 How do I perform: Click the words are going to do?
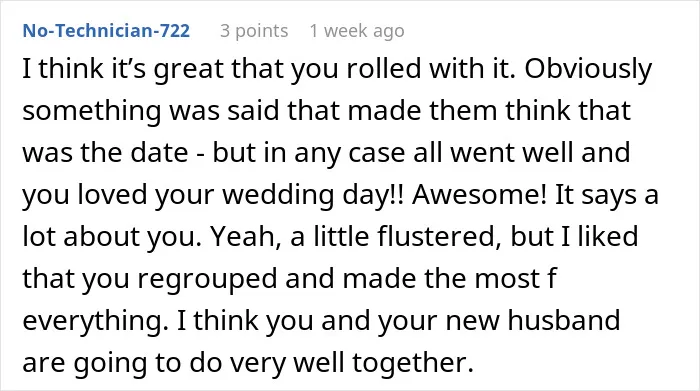pos(122,364)
